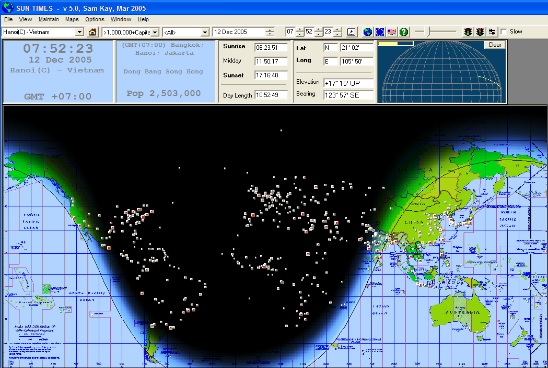The width and height of the screenshot is (548, 368).
Task: Click the globe icon in the toolbar
Action: [x=367, y=32]
